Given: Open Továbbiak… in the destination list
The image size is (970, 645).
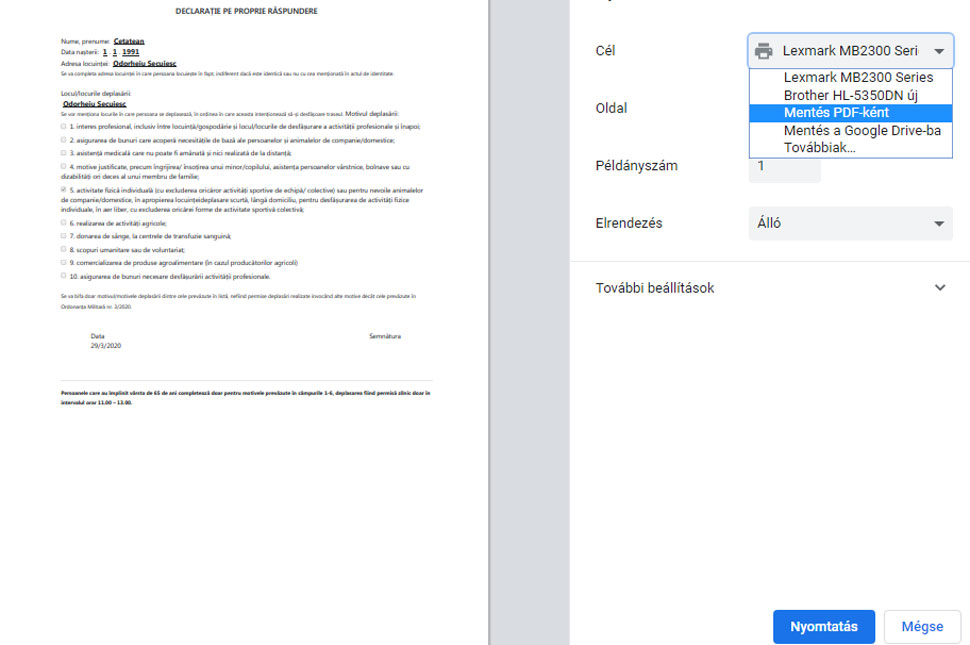Looking at the screenshot, I should tap(819, 147).
